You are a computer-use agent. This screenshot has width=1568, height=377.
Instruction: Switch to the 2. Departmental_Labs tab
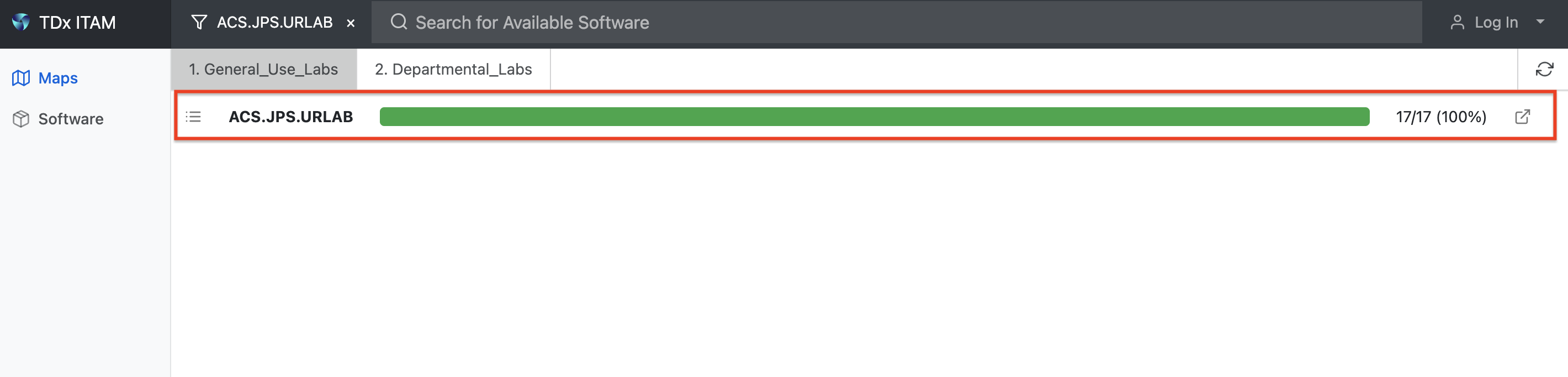[x=453, y=70]
